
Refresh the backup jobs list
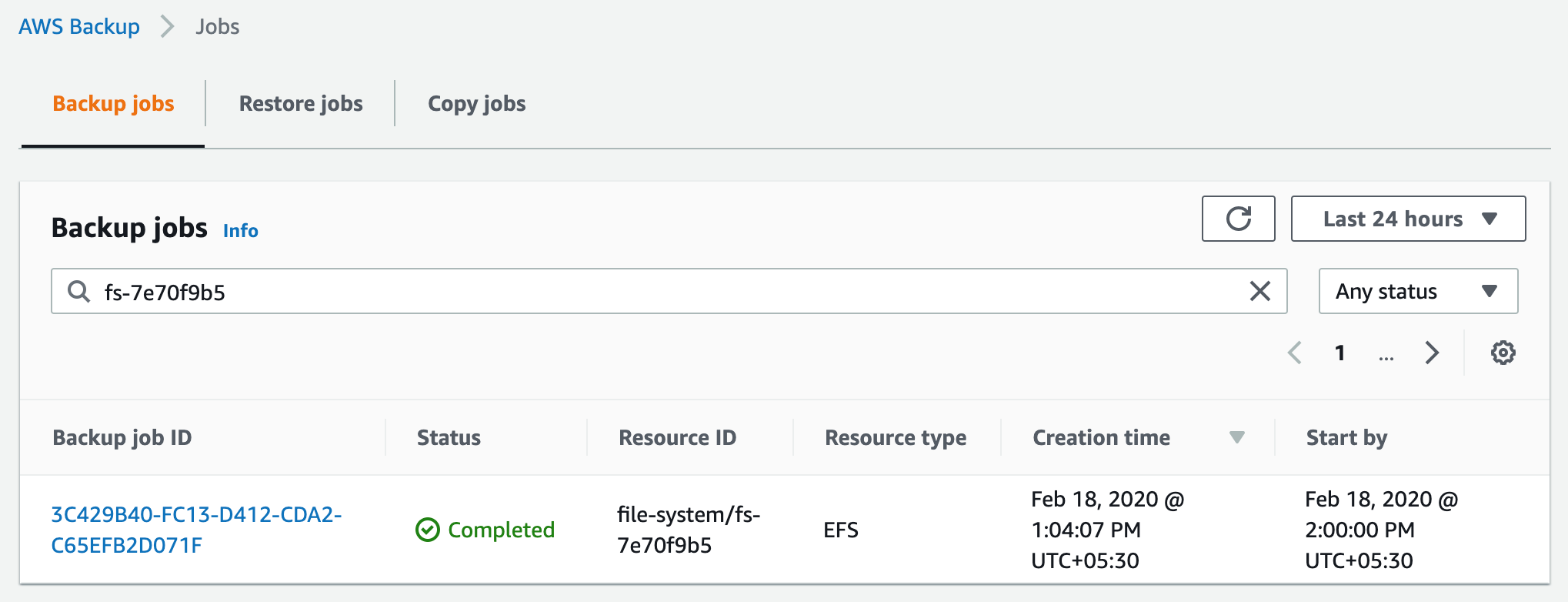click(1238, 218)
